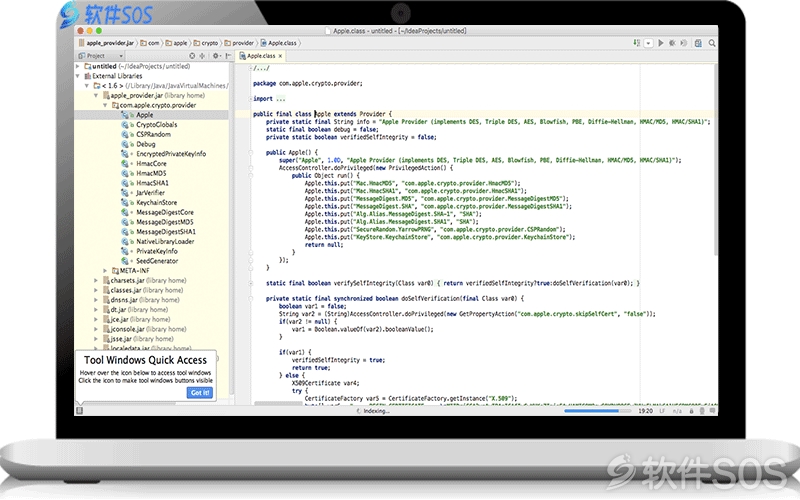Open the Project panel settings gear
The height and width of the screenshot is (500, 800).
pyautogui.click(x=216, y=56)
